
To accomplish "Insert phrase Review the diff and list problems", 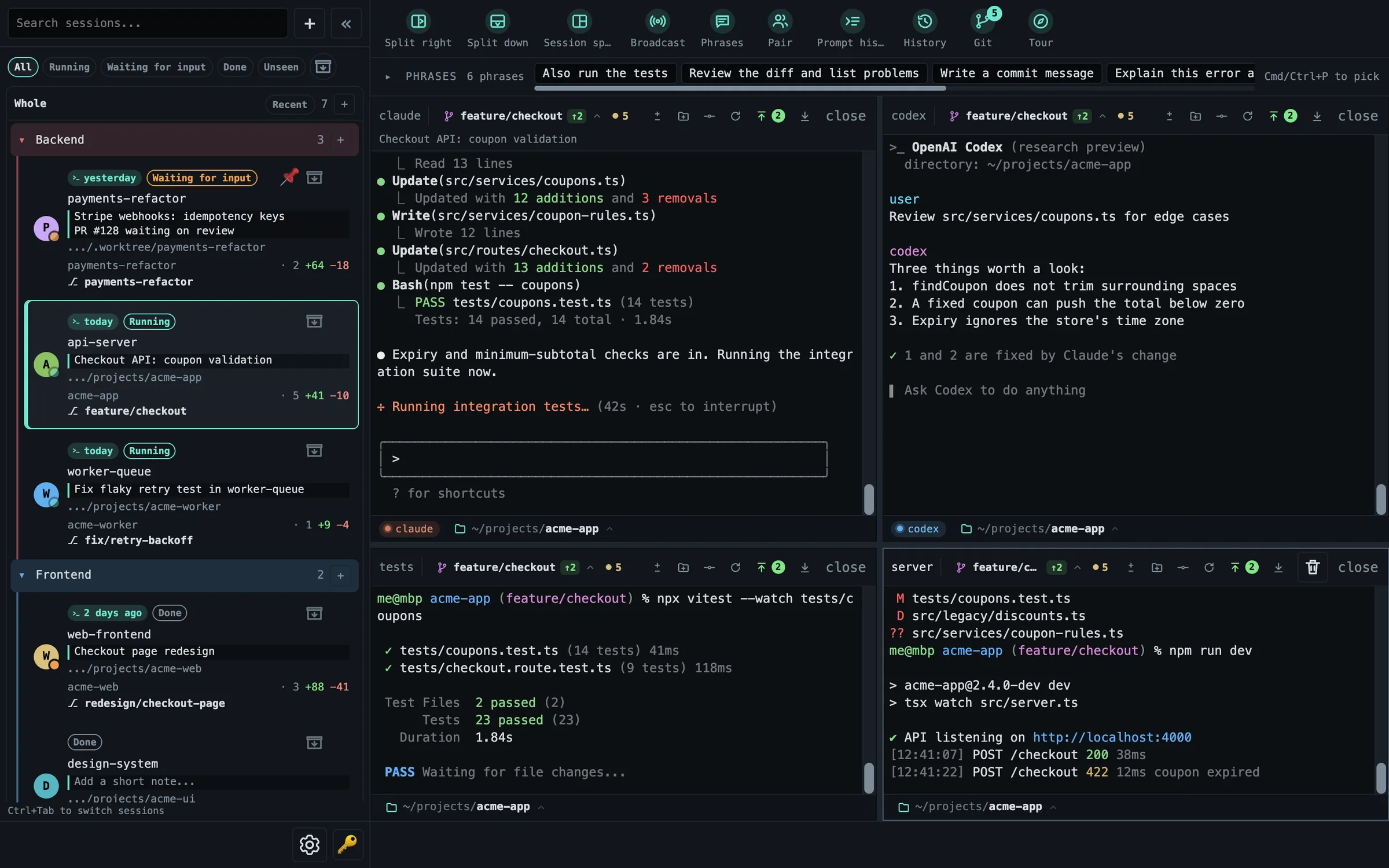I will pos(804,73).
